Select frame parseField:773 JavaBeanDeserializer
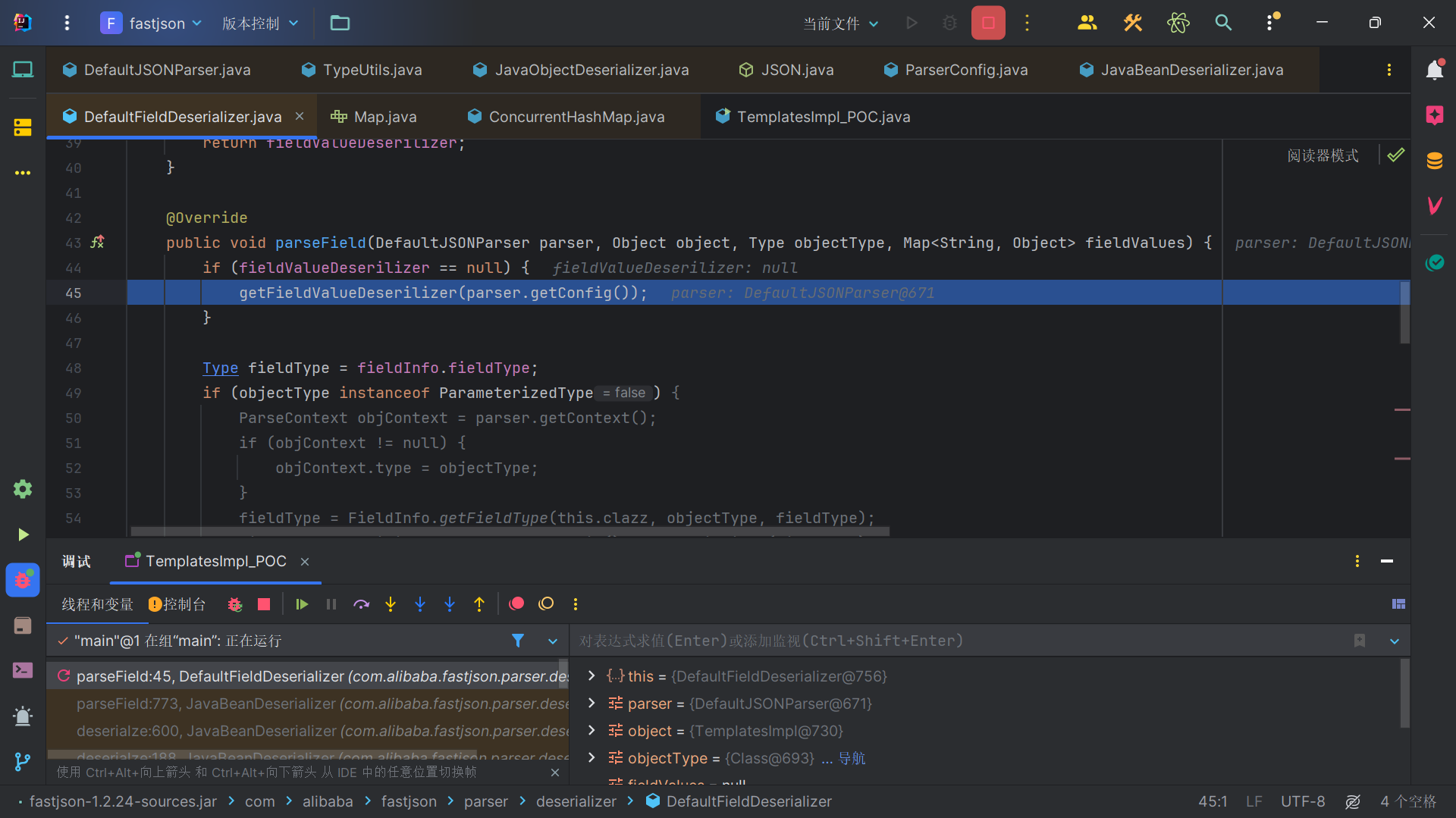Screen dimensions: 1456x818 [x=307, y=704]
